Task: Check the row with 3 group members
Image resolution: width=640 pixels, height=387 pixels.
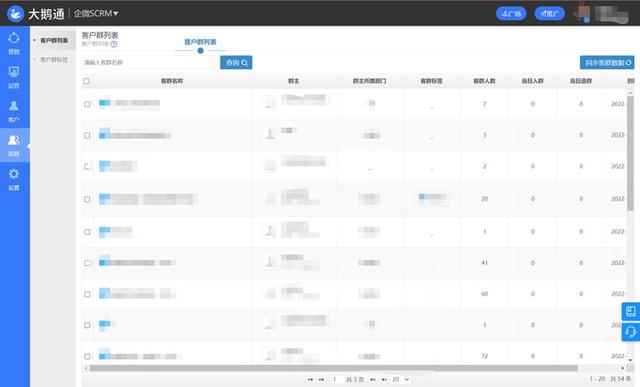Action: coord(87,135)
